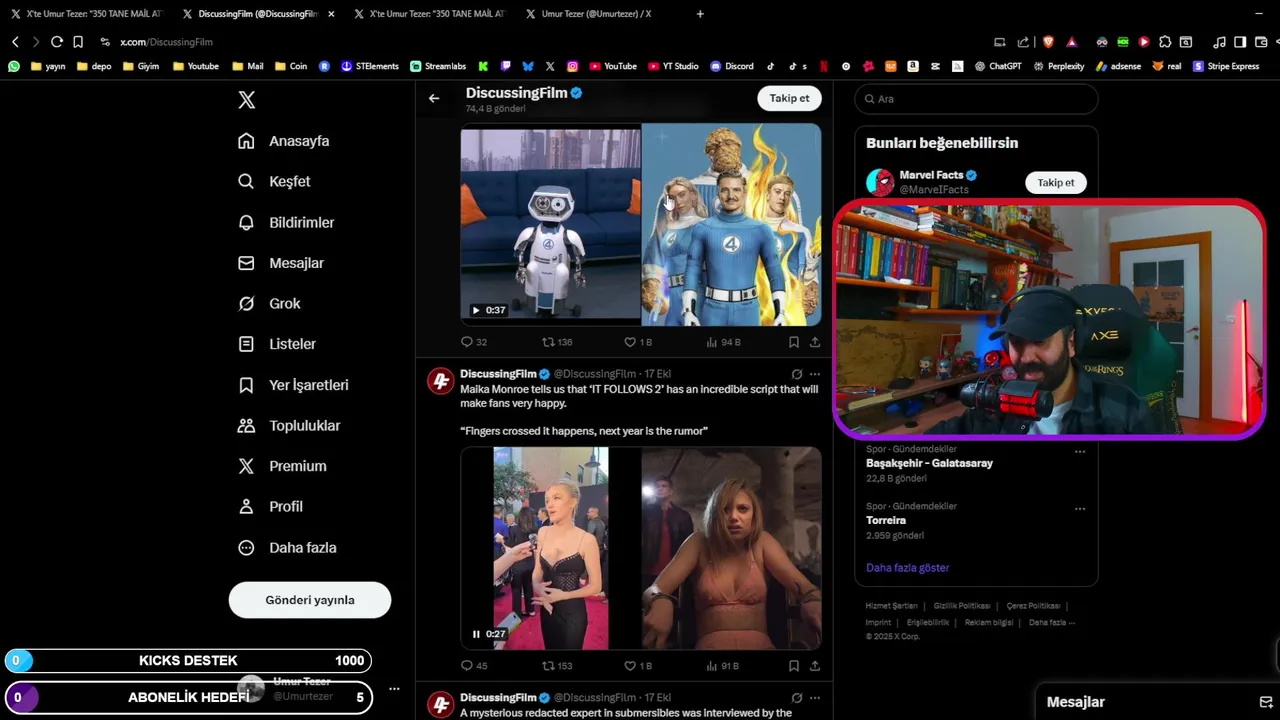Open Premium in the sidebar
The width and height of the screenshot is (1280, 720).
pos(282,466)
